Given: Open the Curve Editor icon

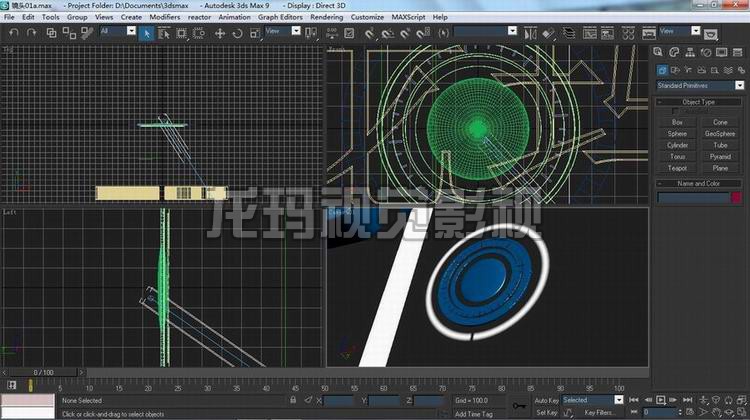Looking at the screenshot, I should pos(590,33).
